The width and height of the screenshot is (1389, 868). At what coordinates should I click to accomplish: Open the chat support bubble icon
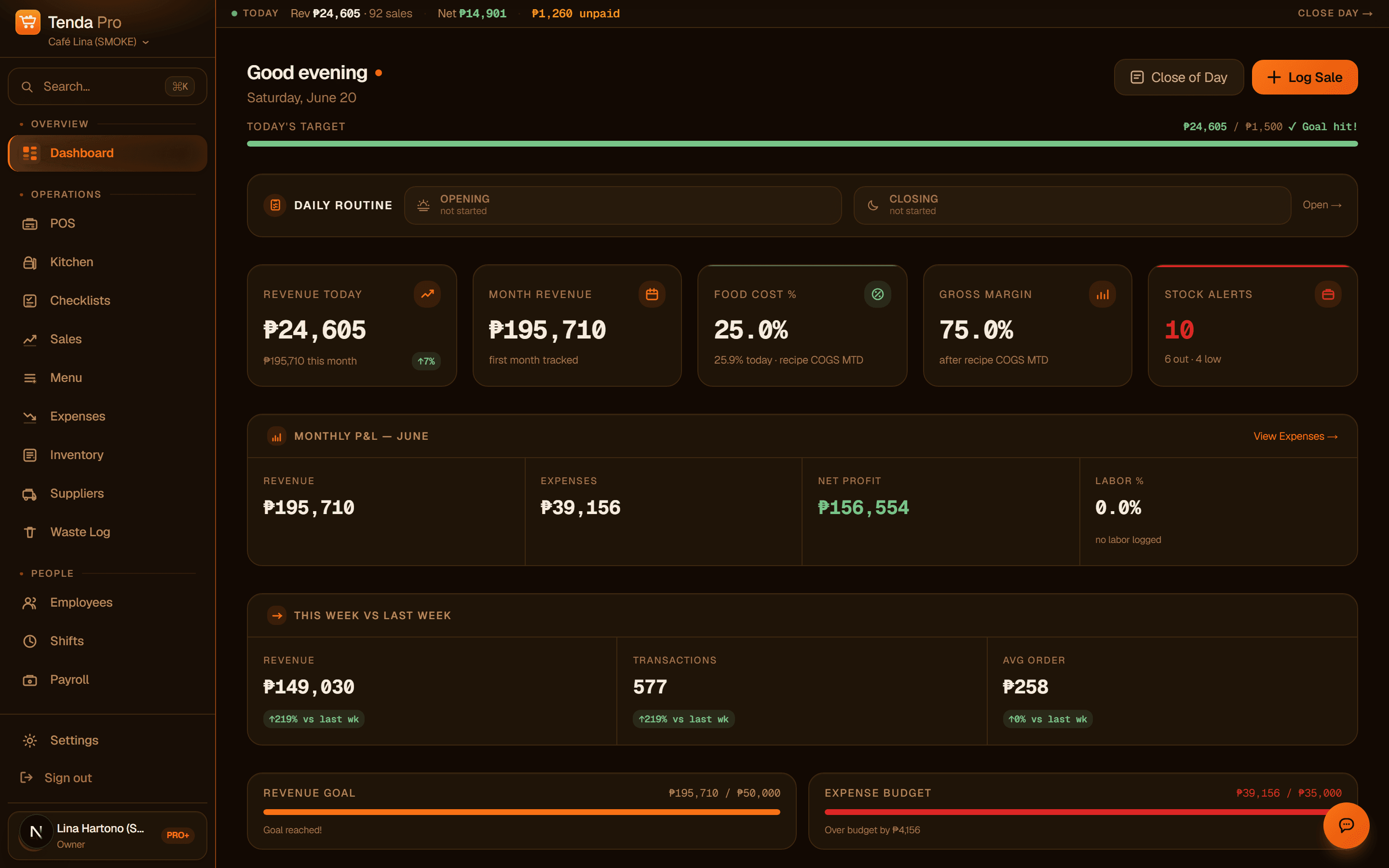point(1346,825)
